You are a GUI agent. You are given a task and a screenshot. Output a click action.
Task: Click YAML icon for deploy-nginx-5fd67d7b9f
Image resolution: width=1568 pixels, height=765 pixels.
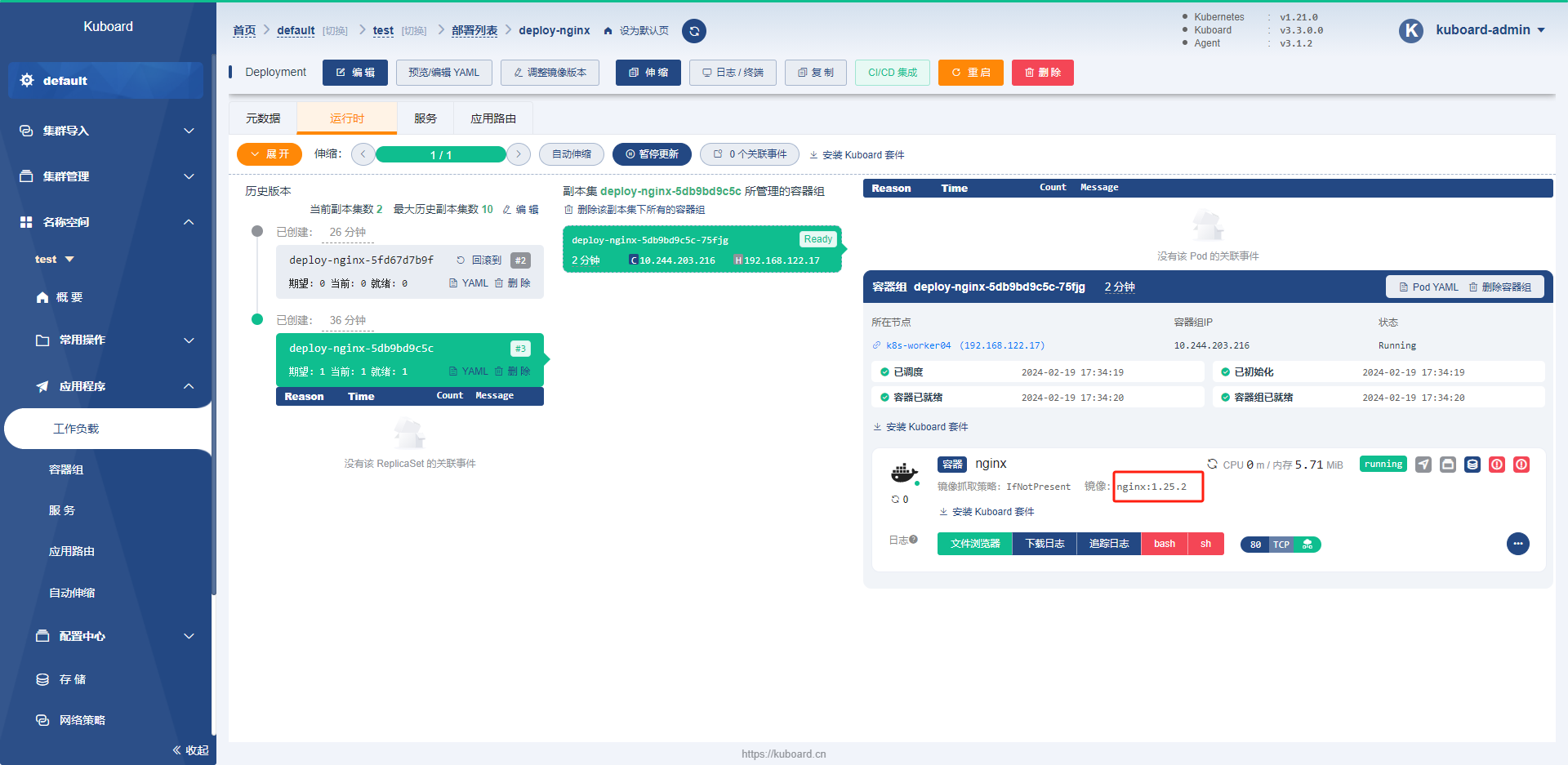(453, 283)
